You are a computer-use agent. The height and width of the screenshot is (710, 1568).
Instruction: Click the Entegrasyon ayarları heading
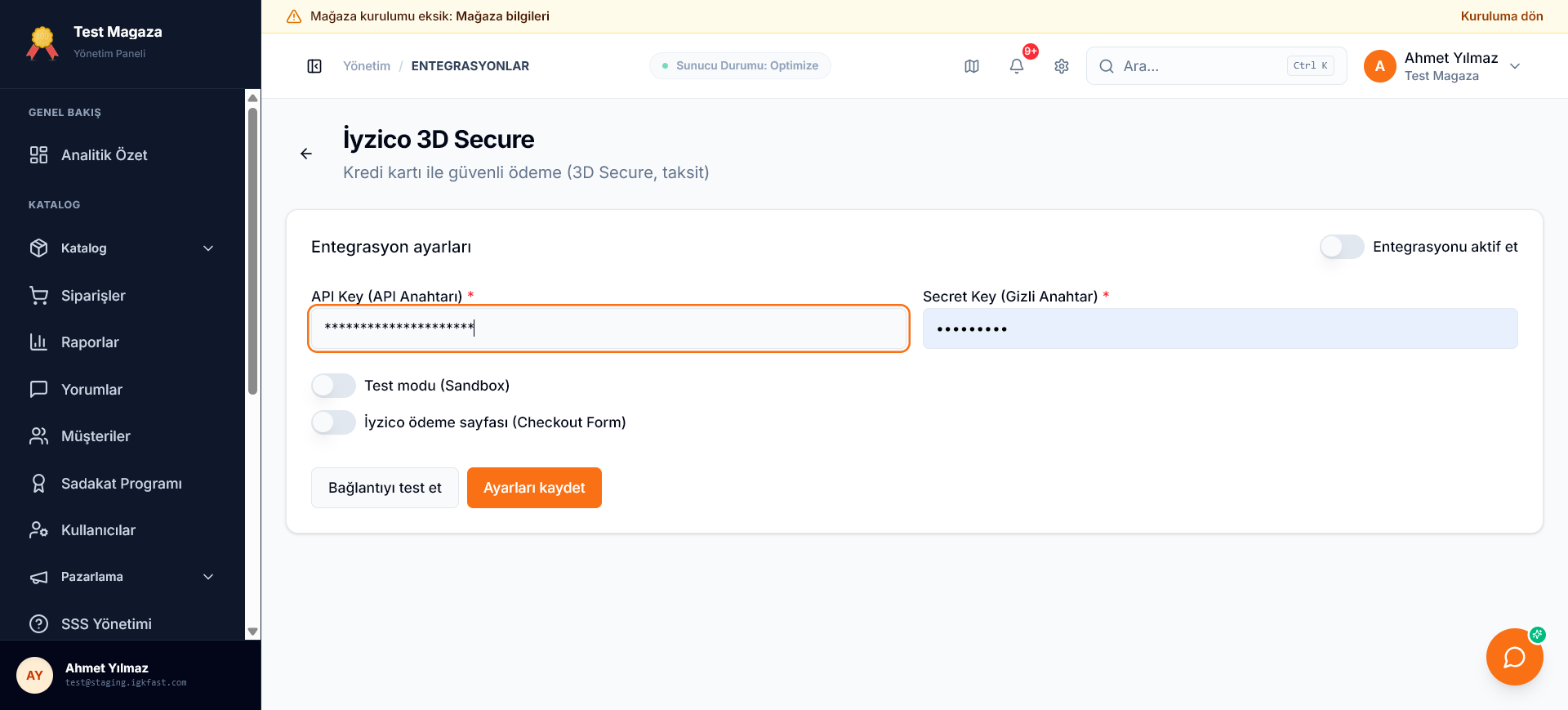click(x=391, y=247)
